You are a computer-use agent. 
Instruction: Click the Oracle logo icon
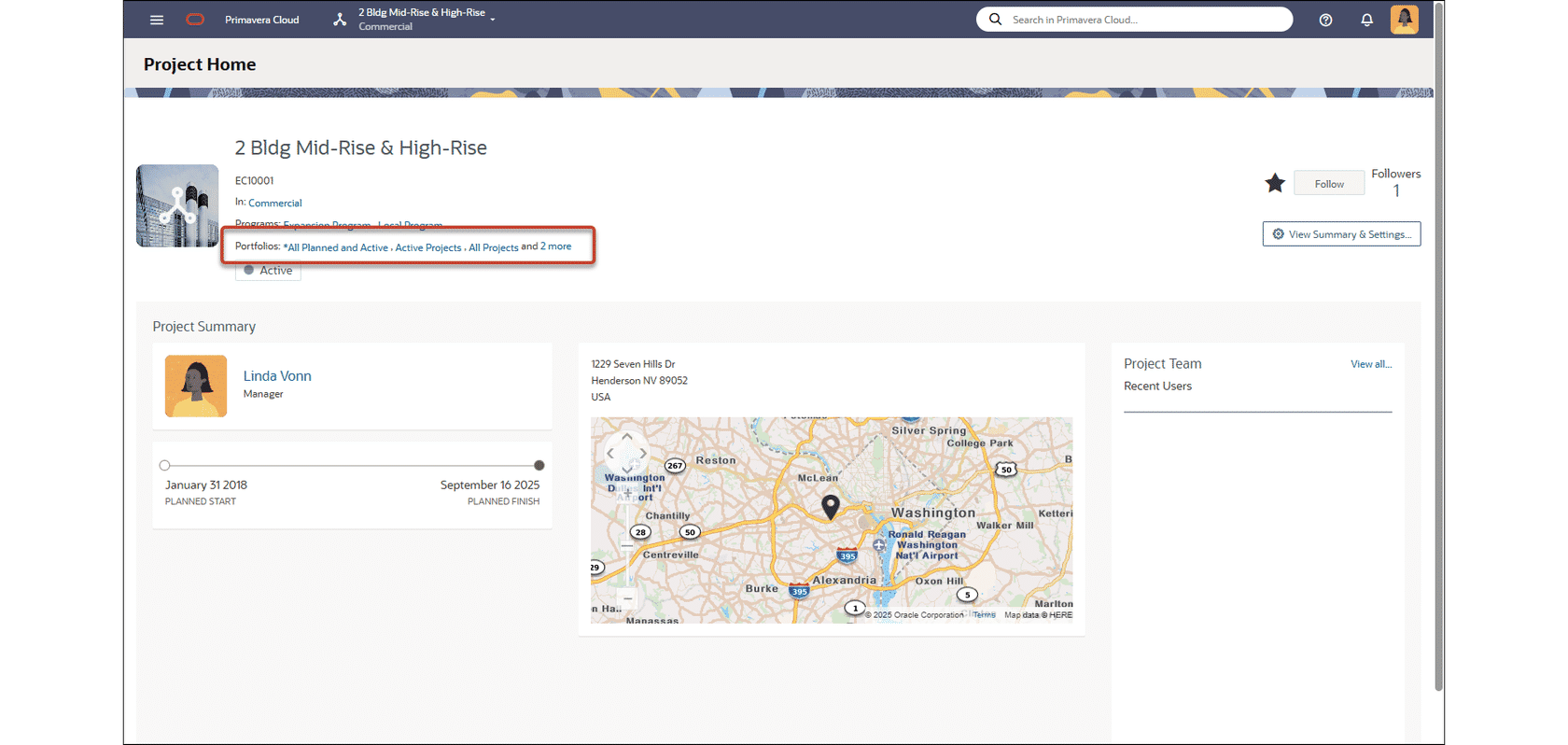point(195,20)
